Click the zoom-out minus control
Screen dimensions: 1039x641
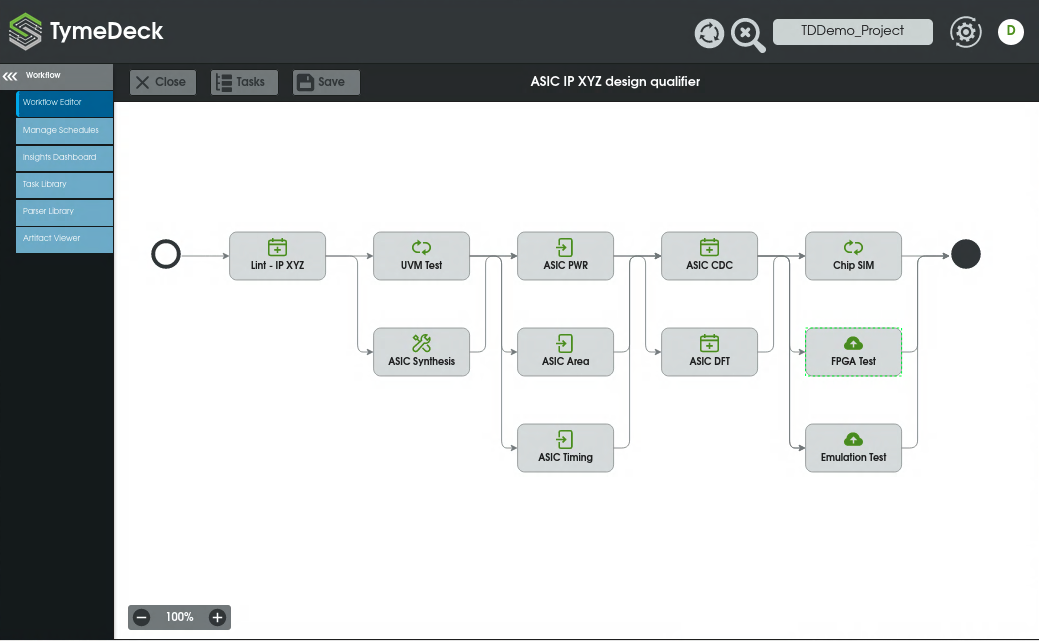(142, 617)
